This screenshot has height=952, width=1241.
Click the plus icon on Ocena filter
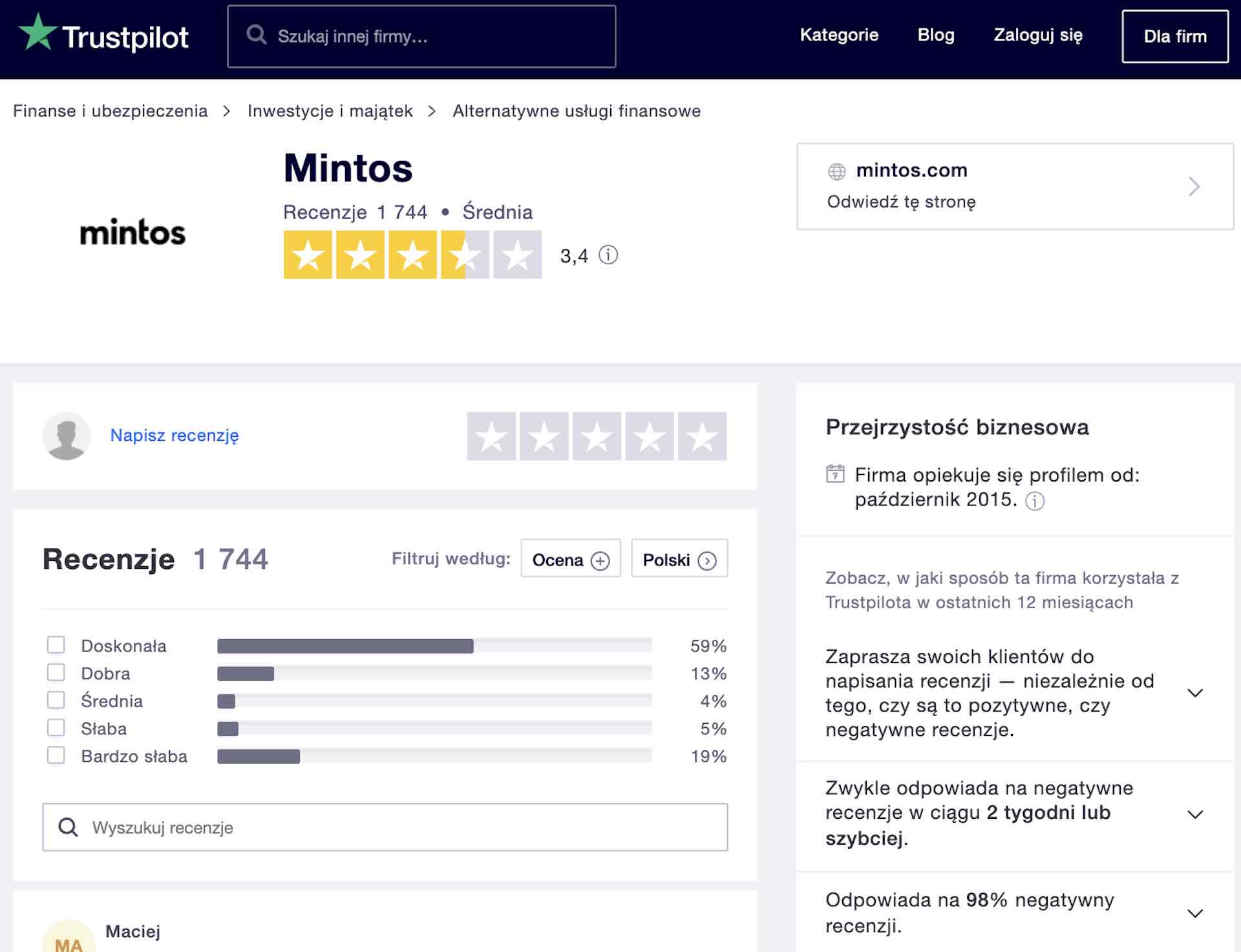point(600,560)
